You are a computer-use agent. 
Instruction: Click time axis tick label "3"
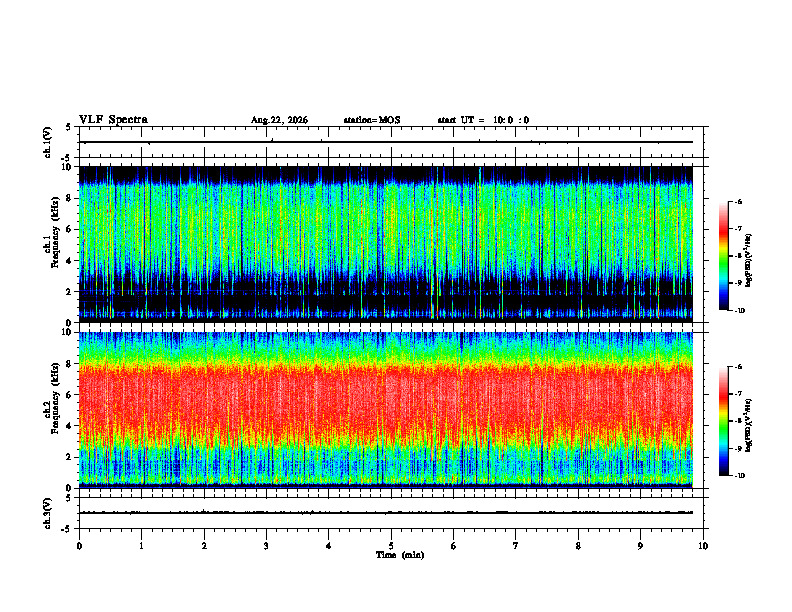pyautogui.click(x=266, y=546)
